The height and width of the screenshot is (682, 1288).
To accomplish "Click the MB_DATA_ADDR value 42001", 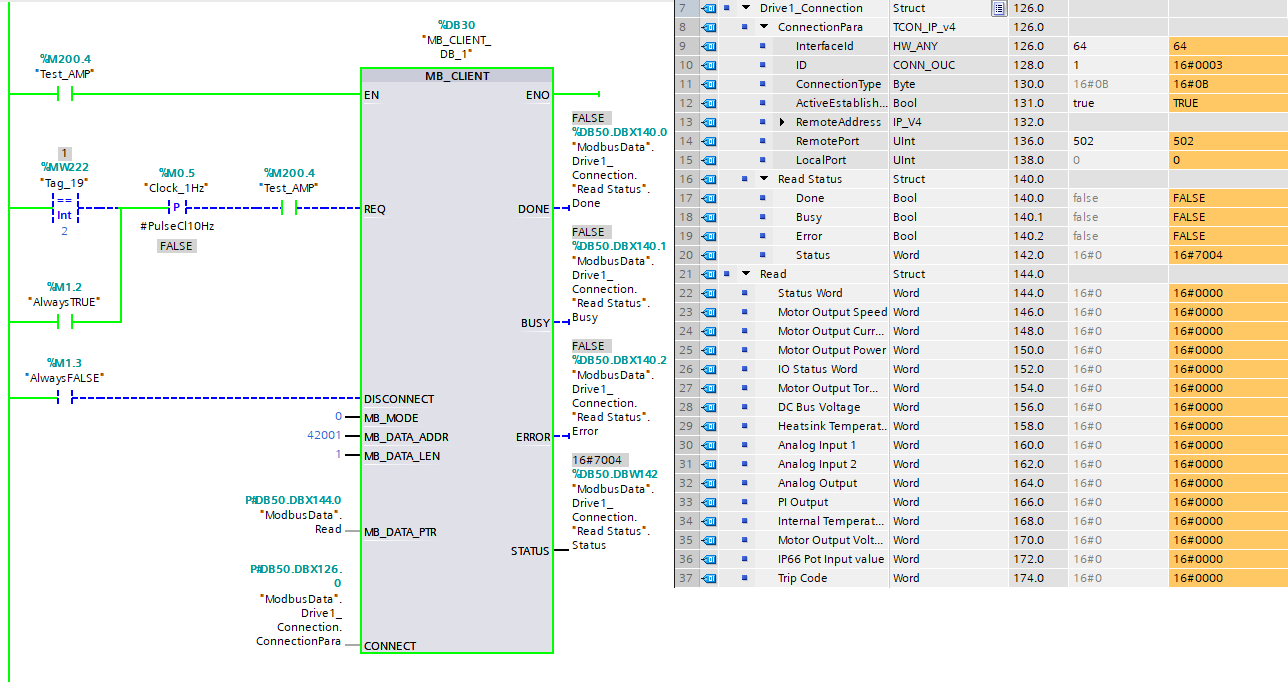I will click(x=323, y=437).
